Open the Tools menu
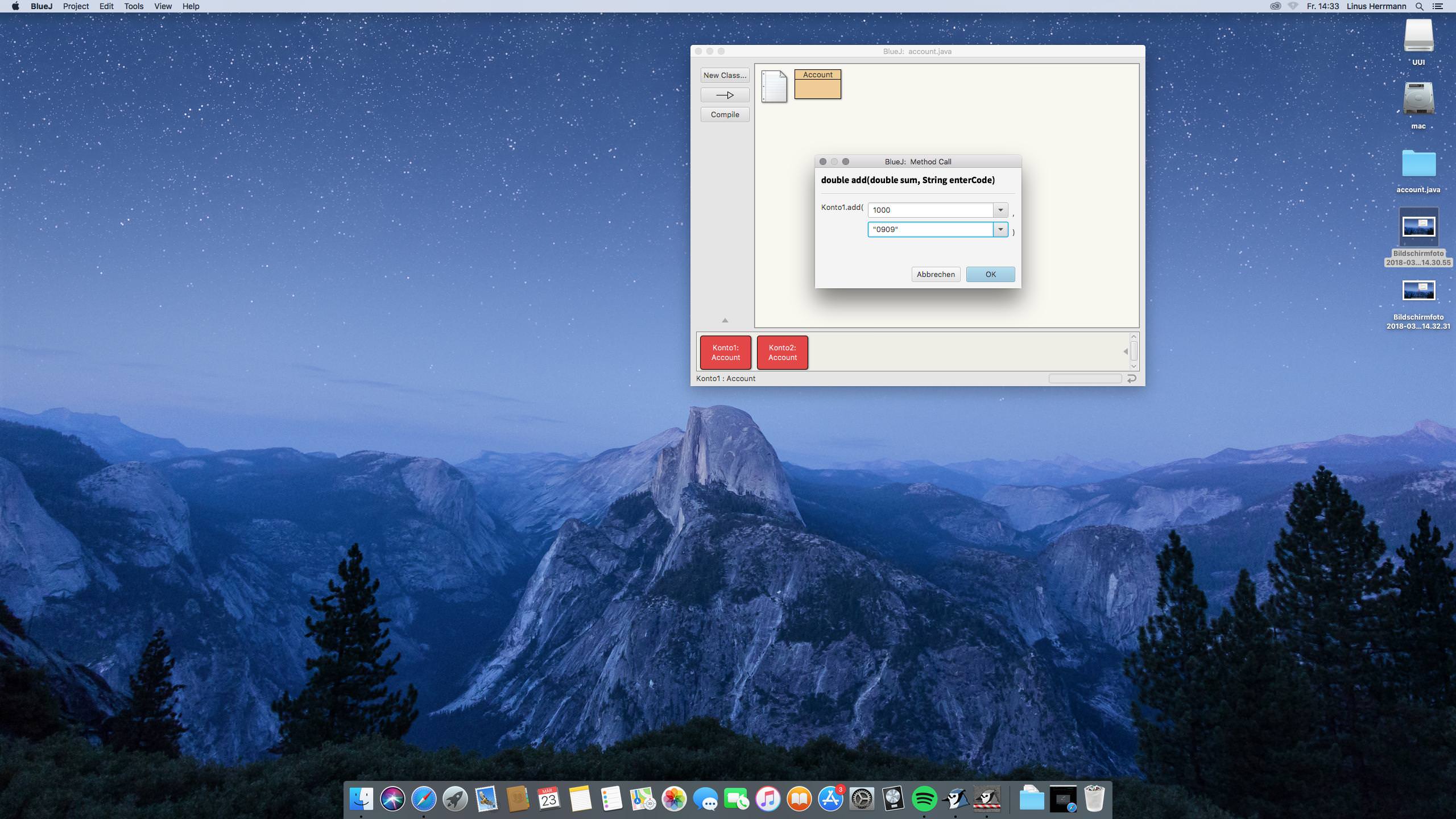Image resolution: width=1456 pixels, height=819 pixels. coord(134,6)
